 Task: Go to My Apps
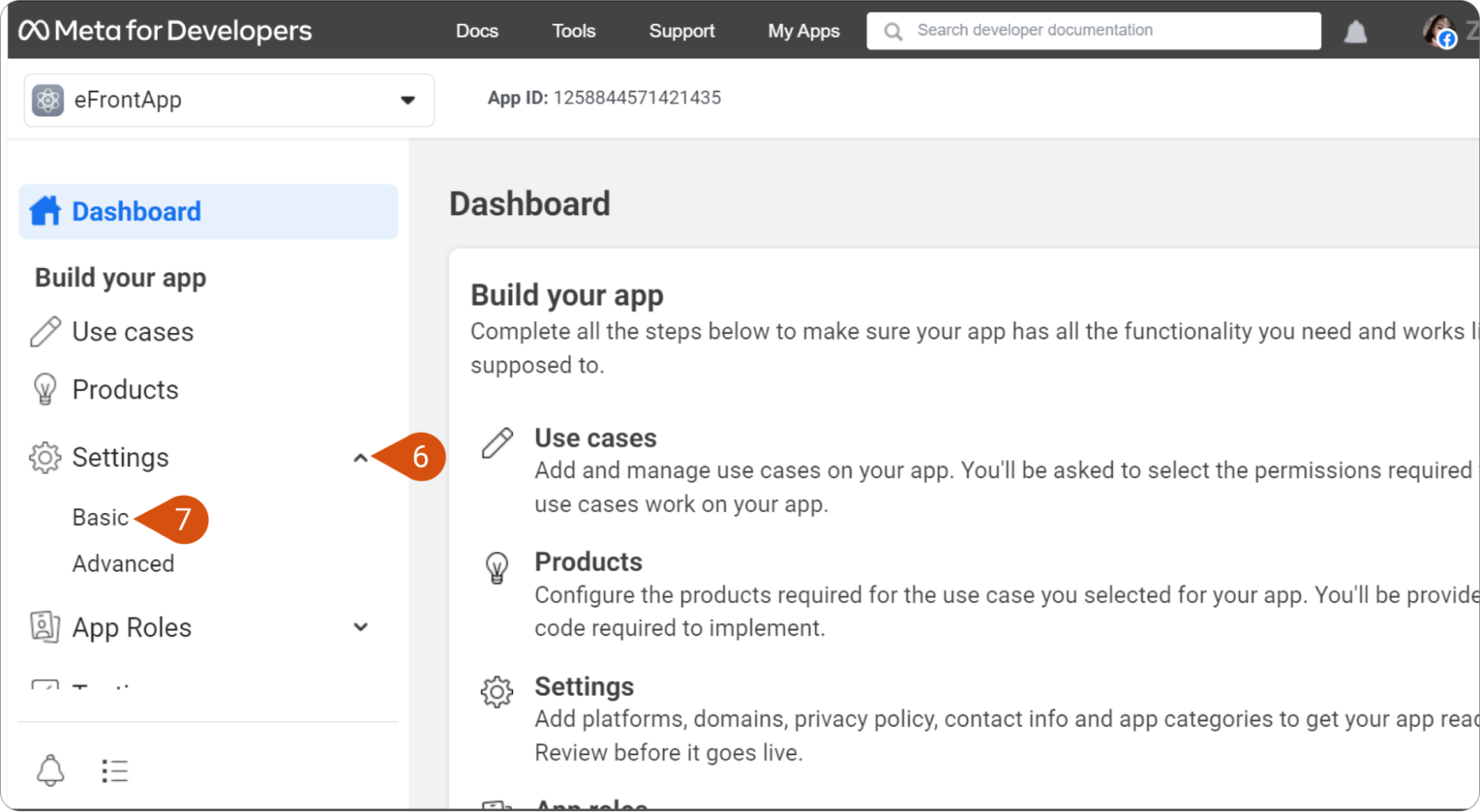pos(803,30)
